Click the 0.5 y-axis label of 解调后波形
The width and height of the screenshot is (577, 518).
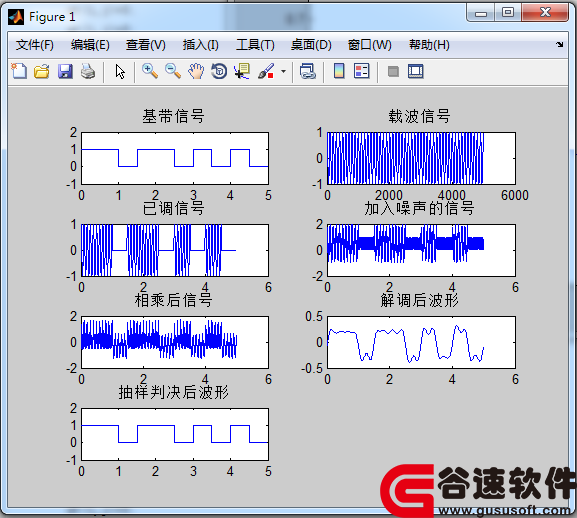[x=314, y=316]
